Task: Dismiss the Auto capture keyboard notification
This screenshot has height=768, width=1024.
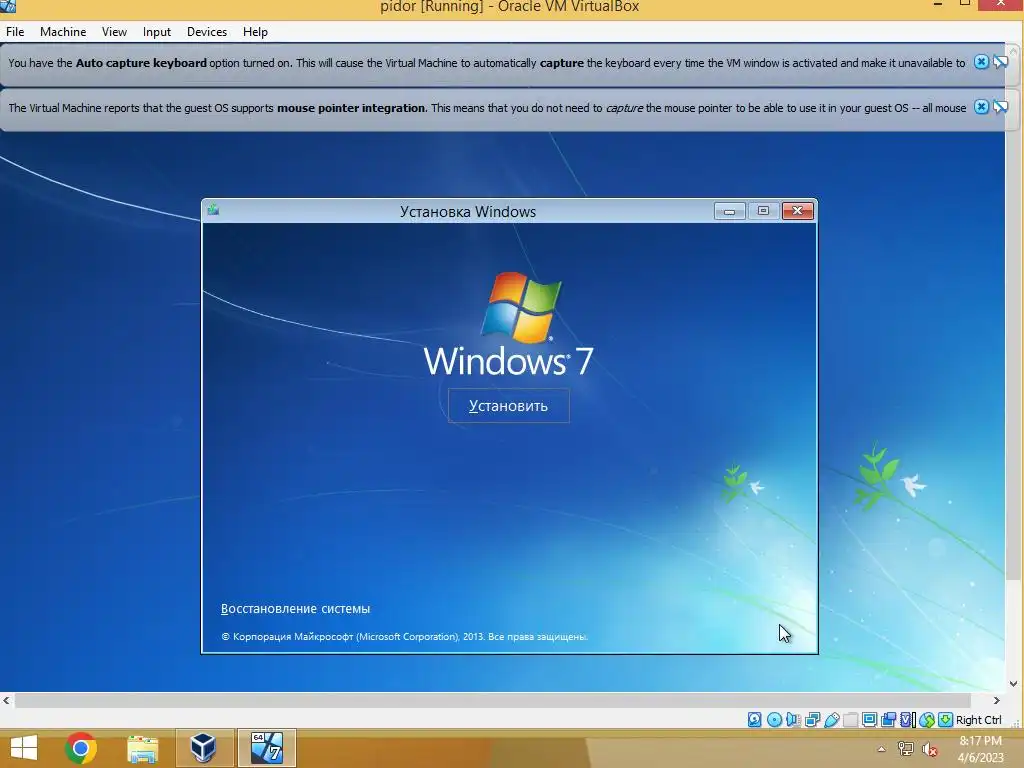Action: 981,62
